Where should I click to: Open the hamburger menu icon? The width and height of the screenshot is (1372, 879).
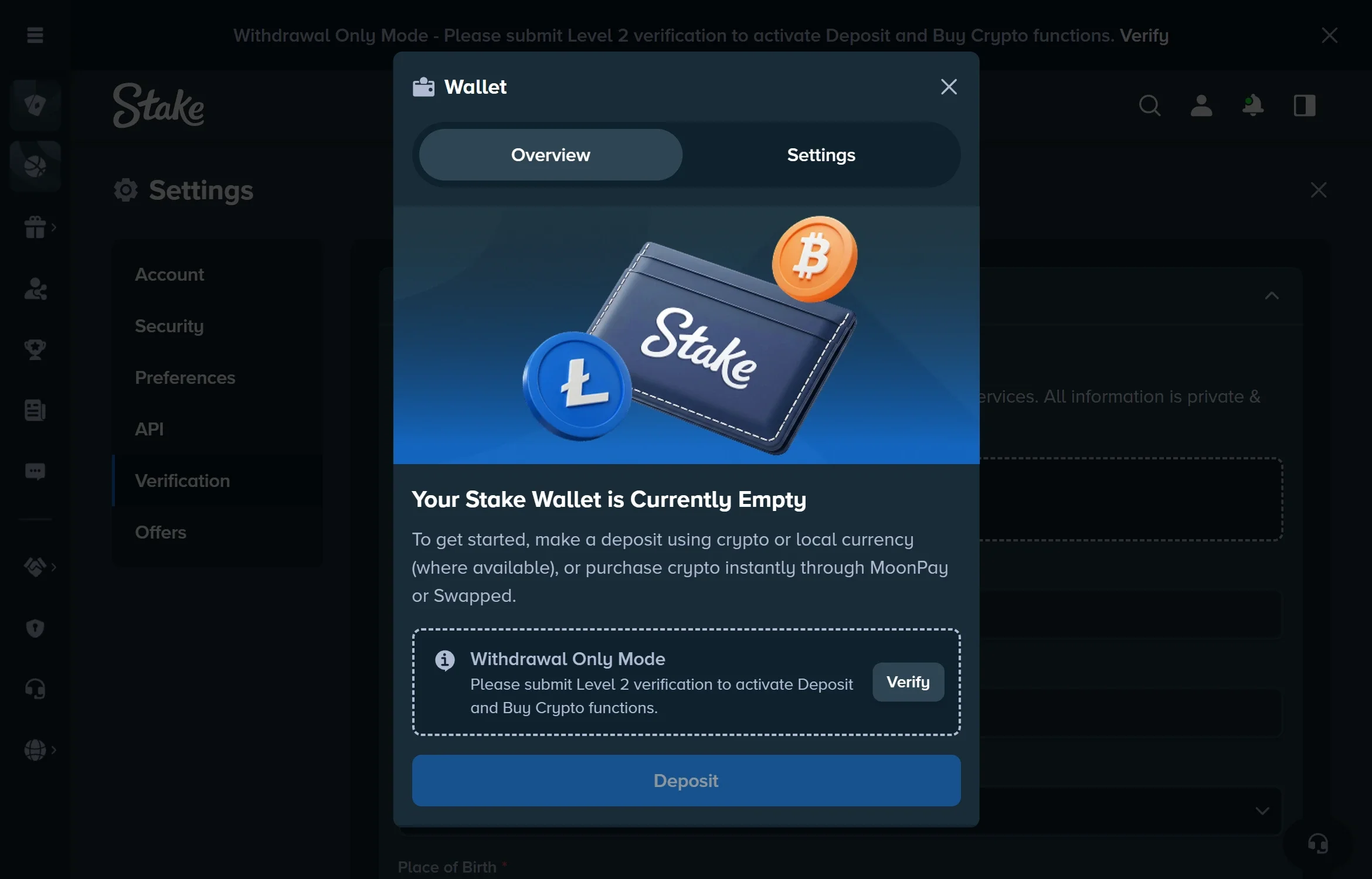point(35,35)
